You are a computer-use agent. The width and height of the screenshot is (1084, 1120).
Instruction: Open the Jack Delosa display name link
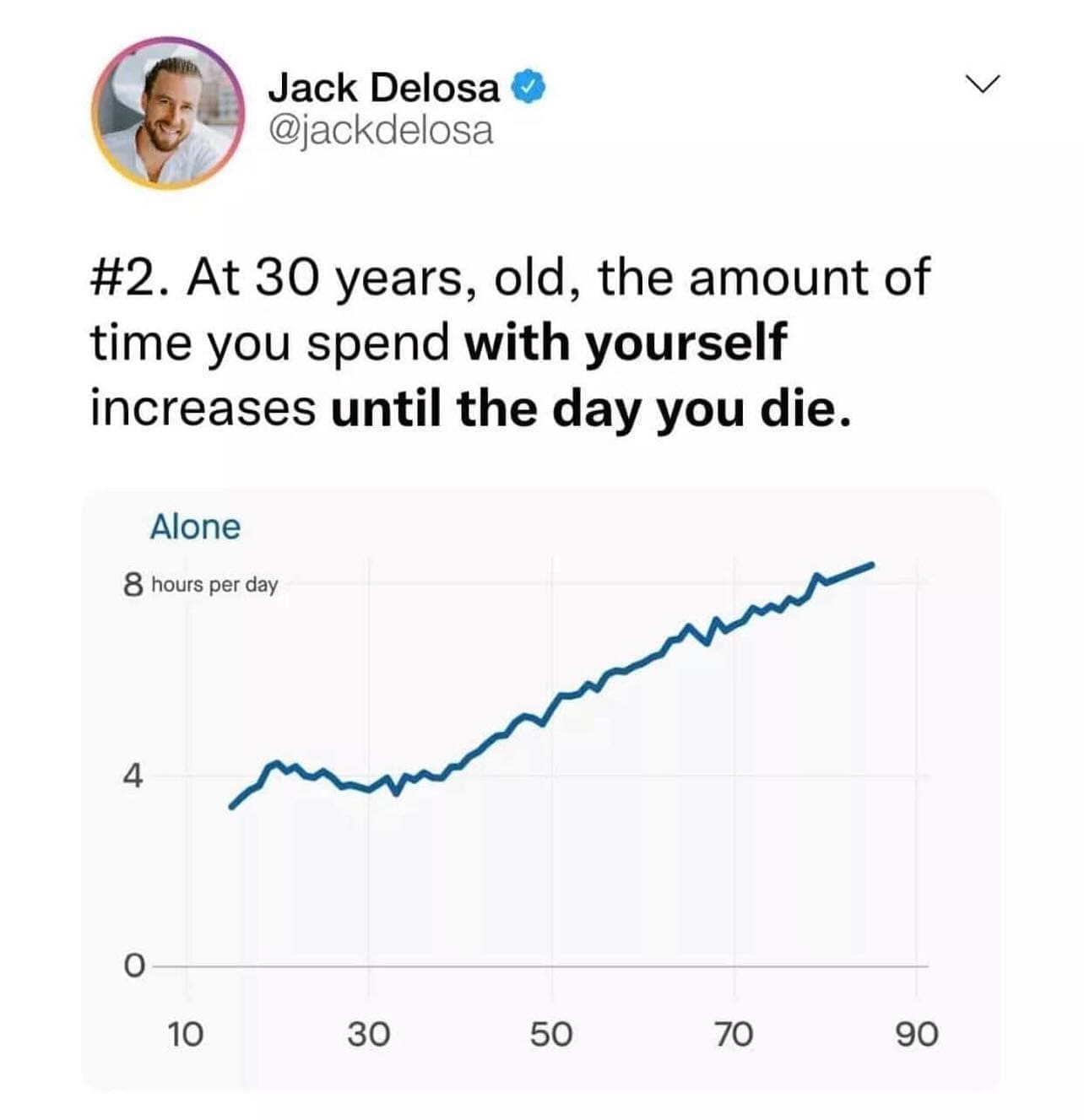point(384,88)
